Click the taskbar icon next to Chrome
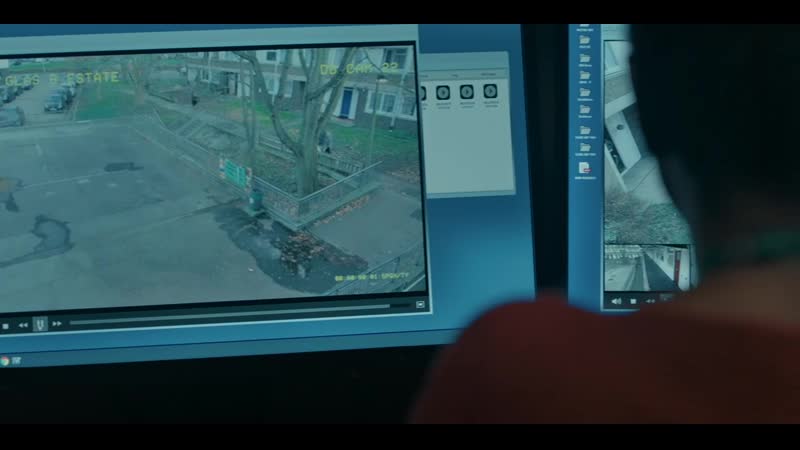Image resolution: width=800 pixels, height=450 pixels. pyautogui.click(x=17, y=361)
